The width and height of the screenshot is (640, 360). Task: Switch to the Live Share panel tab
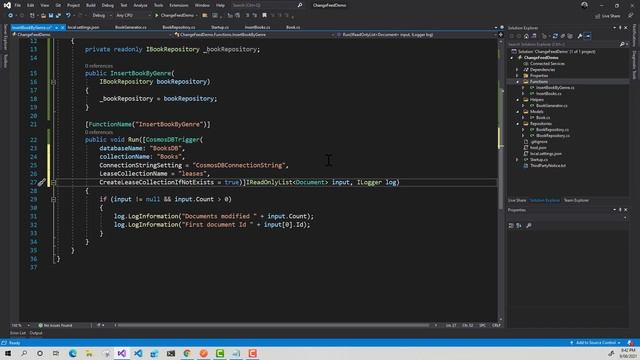(x=517, y=200)
